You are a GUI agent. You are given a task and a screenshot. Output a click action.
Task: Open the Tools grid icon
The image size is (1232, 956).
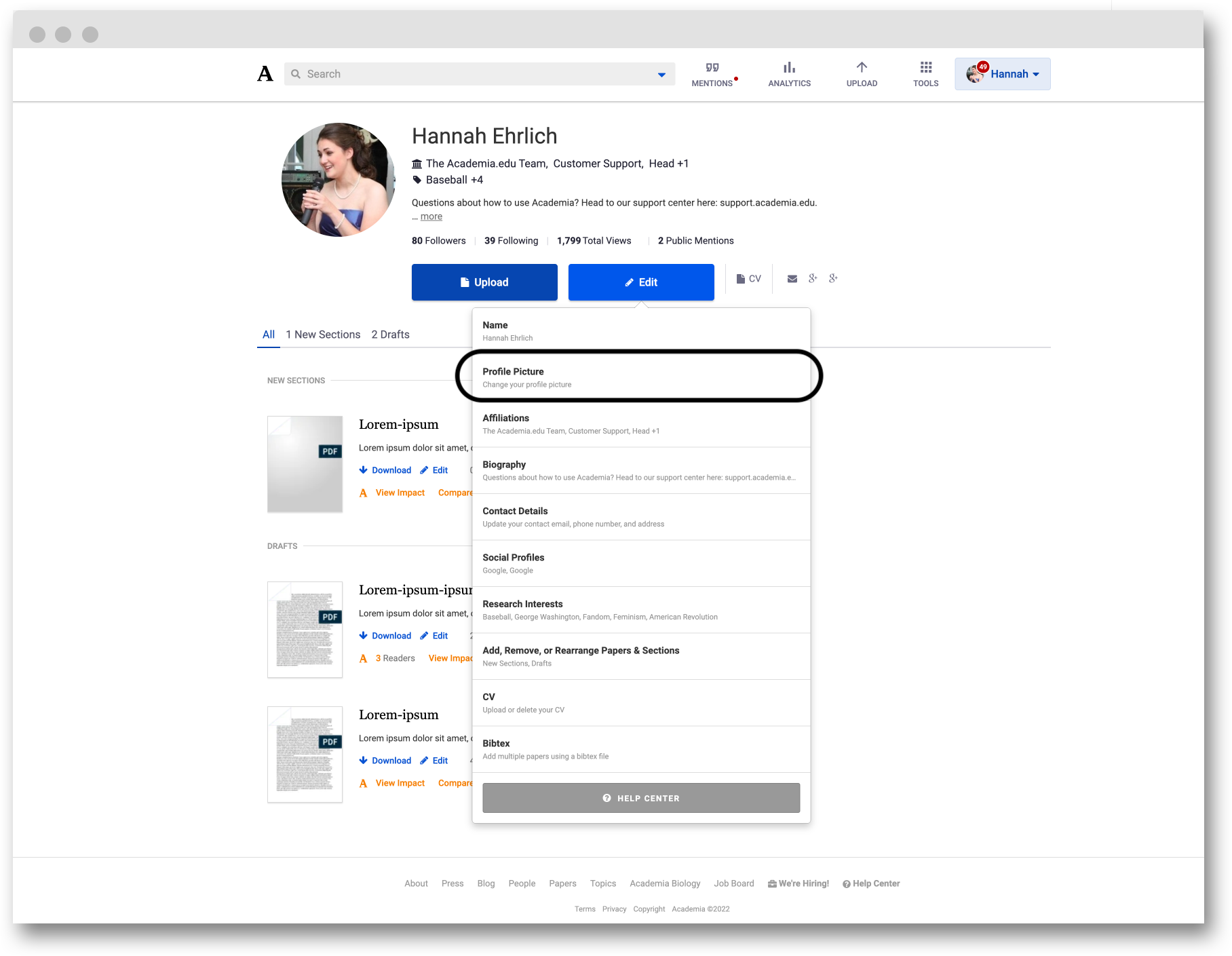[925, 68]
